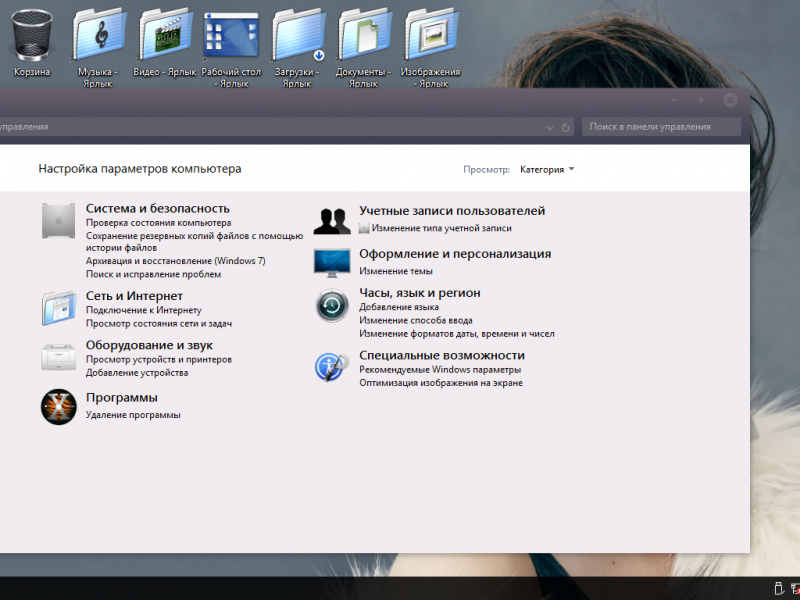
Task: Open Изменение типа учетной записи
Action: (441, 228)
